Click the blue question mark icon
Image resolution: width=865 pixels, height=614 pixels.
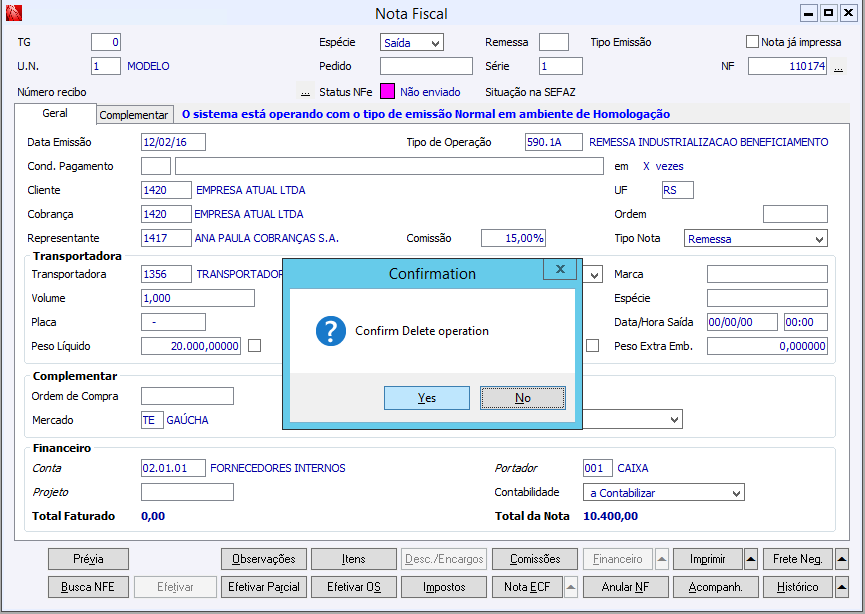click(x=330, y=331)
